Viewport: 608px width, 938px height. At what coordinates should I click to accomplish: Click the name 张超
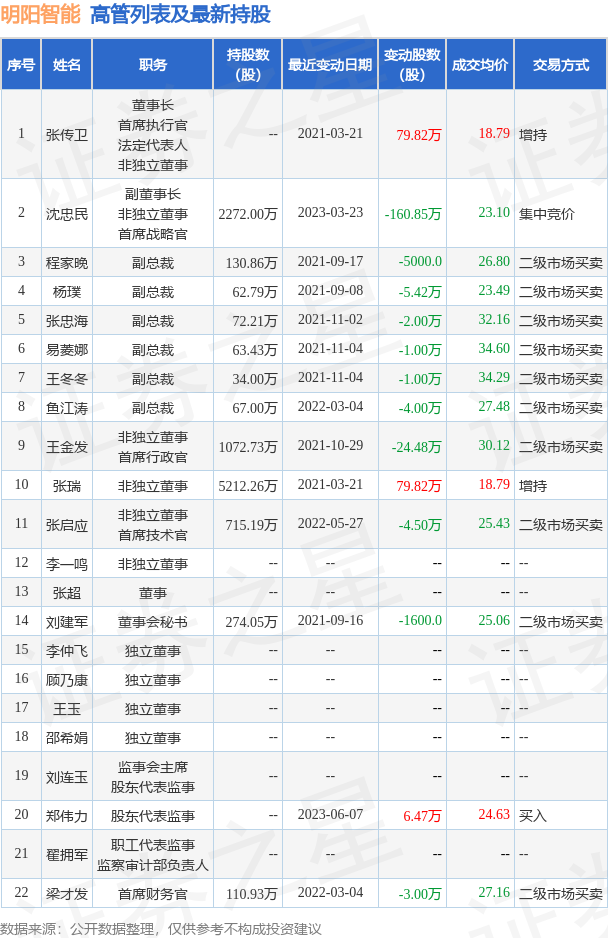click(x=66, y=593)
